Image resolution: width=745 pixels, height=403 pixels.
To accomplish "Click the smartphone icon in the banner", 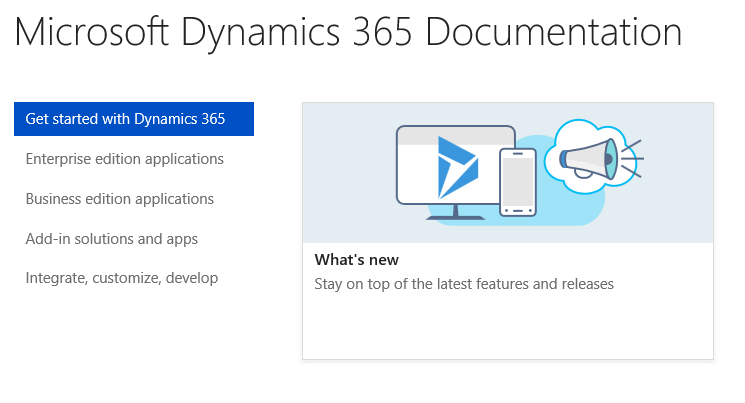I will tap(517, 182).
